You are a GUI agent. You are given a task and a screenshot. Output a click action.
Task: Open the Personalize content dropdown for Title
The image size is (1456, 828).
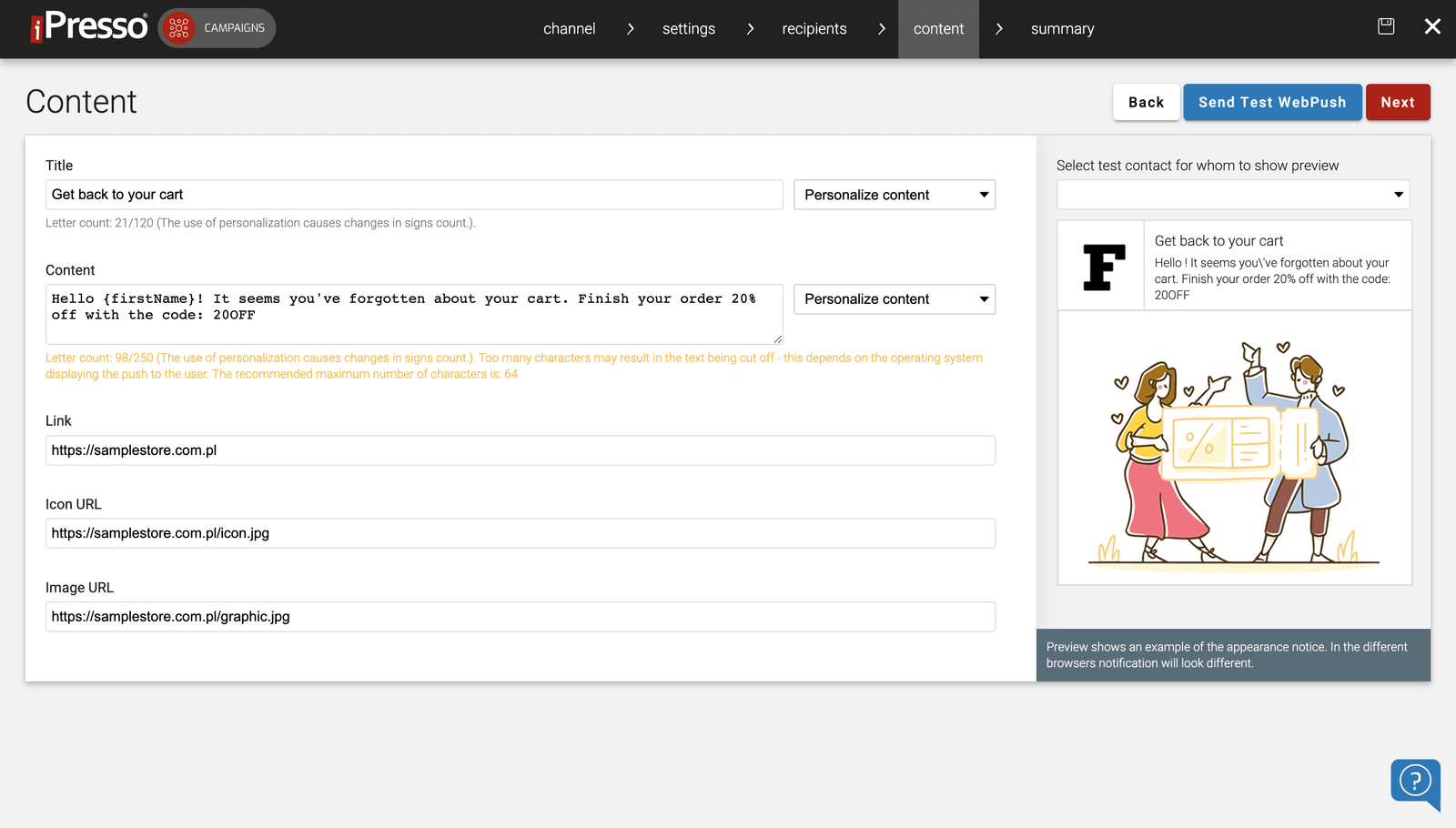coord(894,194)
